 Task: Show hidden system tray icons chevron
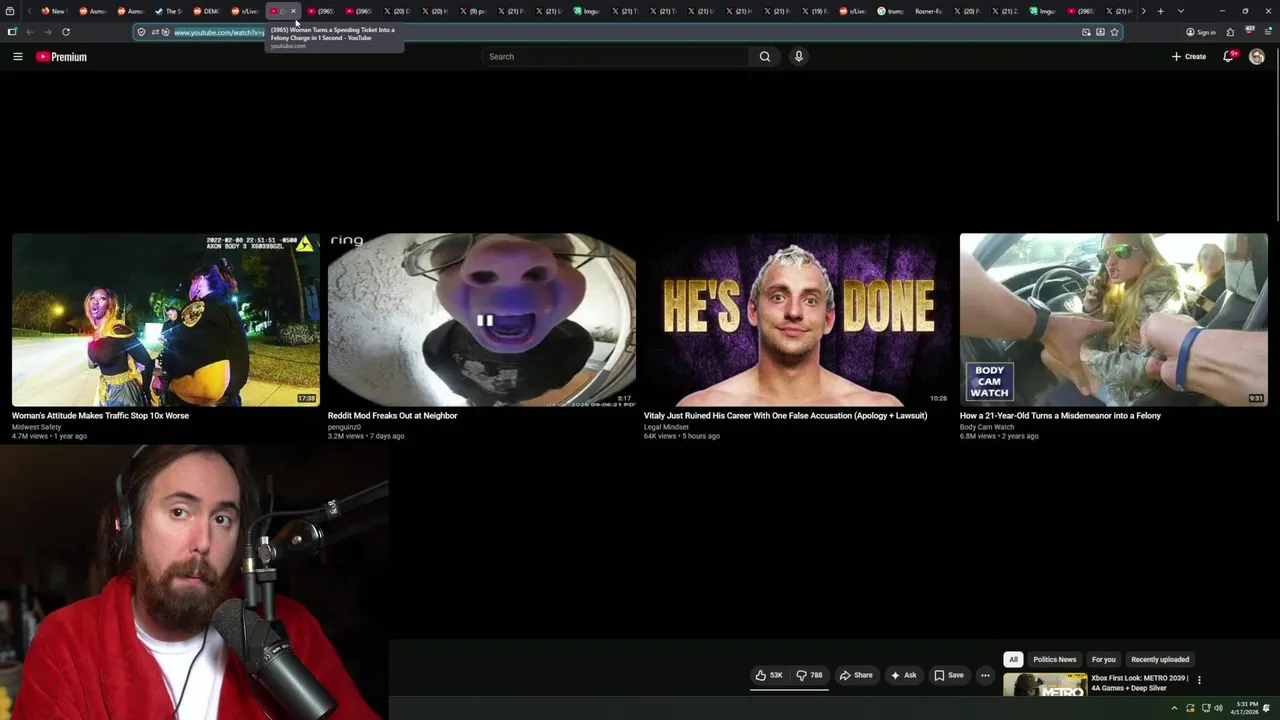[1174, 708]
